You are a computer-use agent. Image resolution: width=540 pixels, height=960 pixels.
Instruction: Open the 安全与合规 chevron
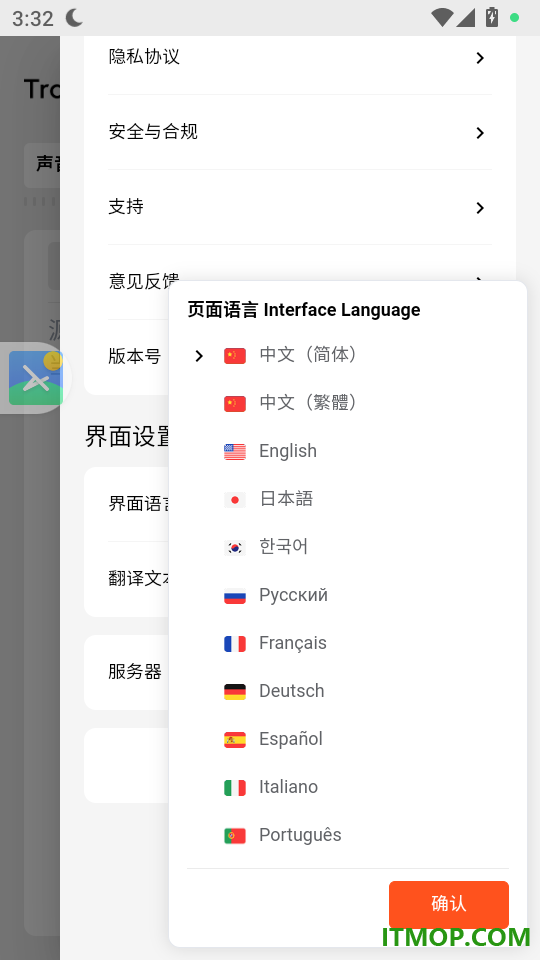pos(480,133)
